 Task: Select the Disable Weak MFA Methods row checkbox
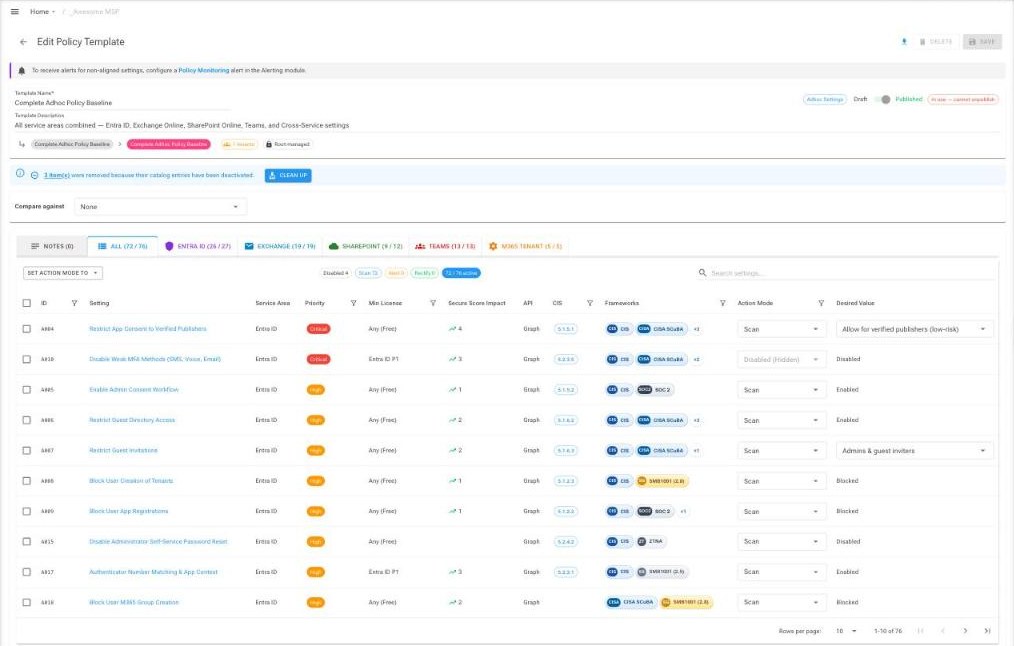tap(27, 360)
